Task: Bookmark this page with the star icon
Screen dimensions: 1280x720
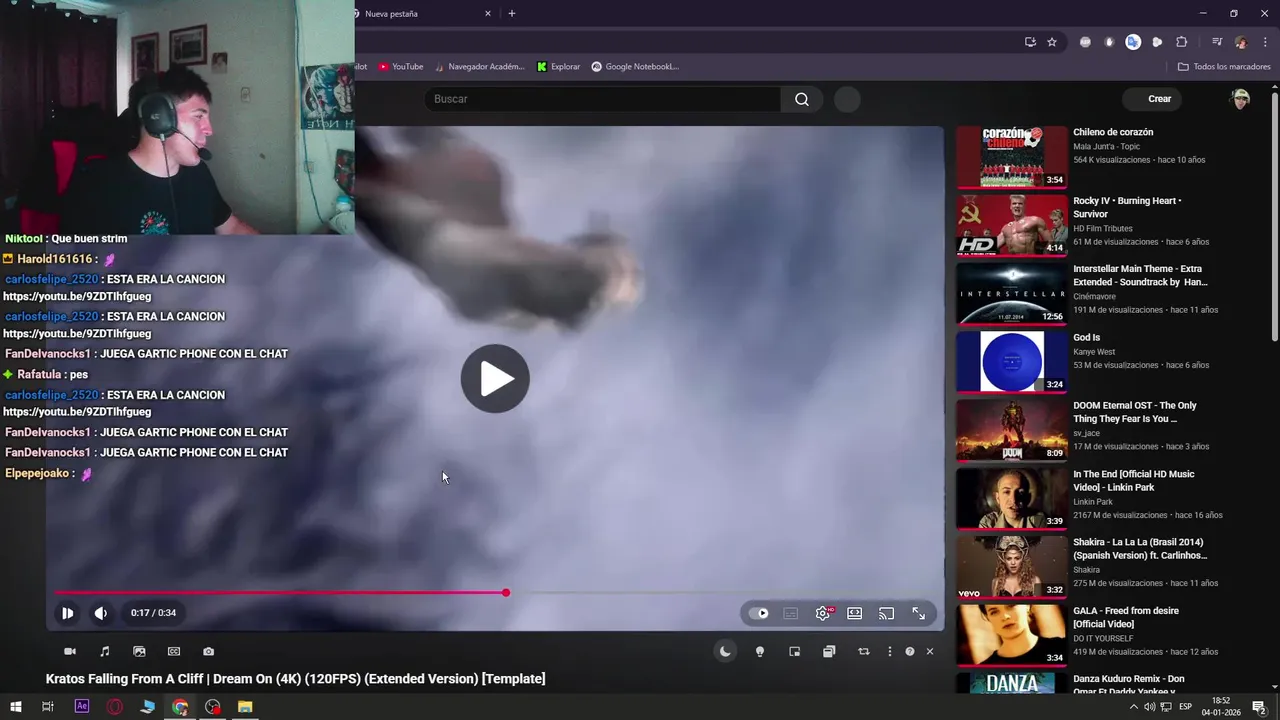Action: click(x=1052, y=42)
